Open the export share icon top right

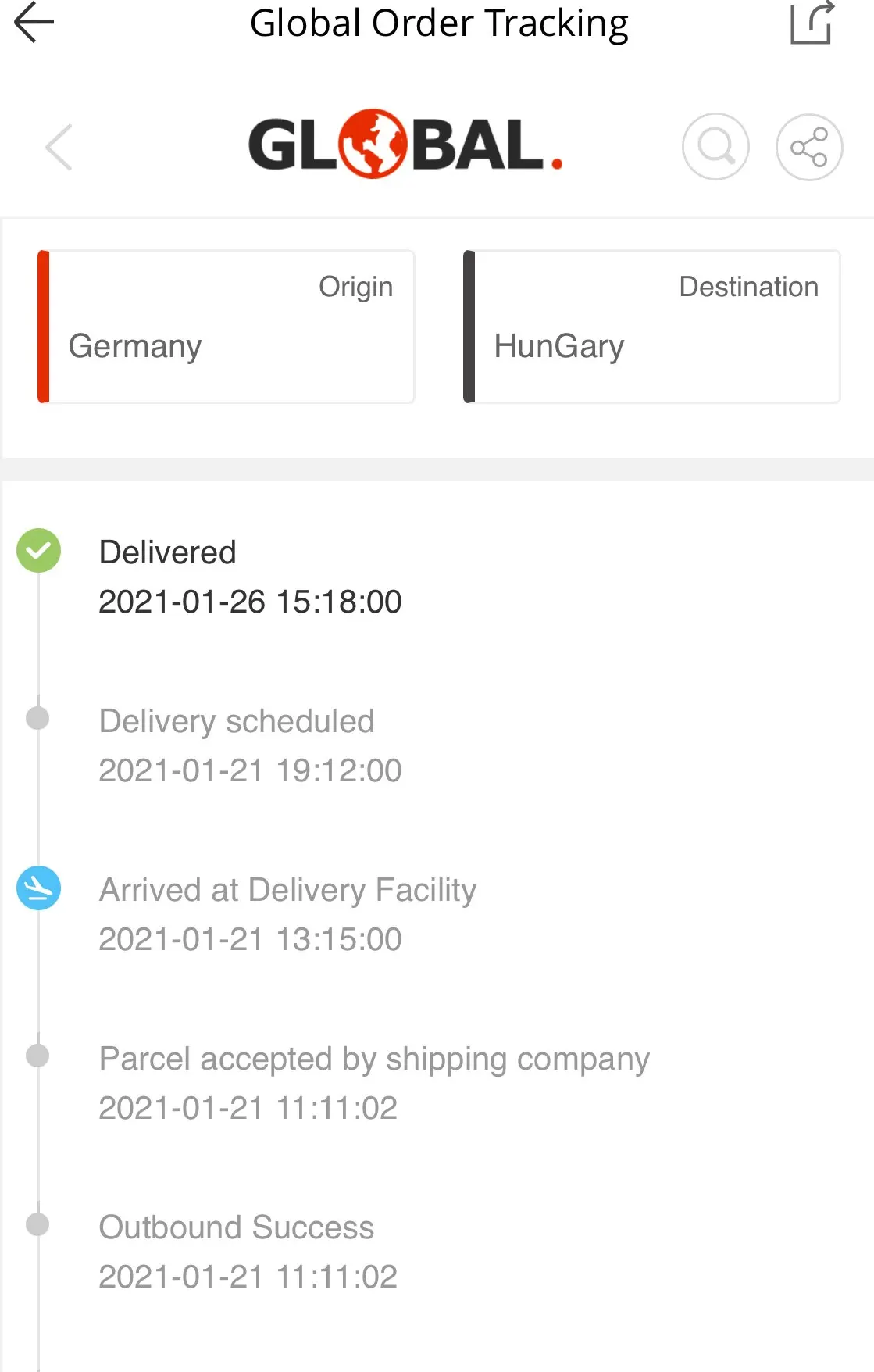tap(812, 23)
